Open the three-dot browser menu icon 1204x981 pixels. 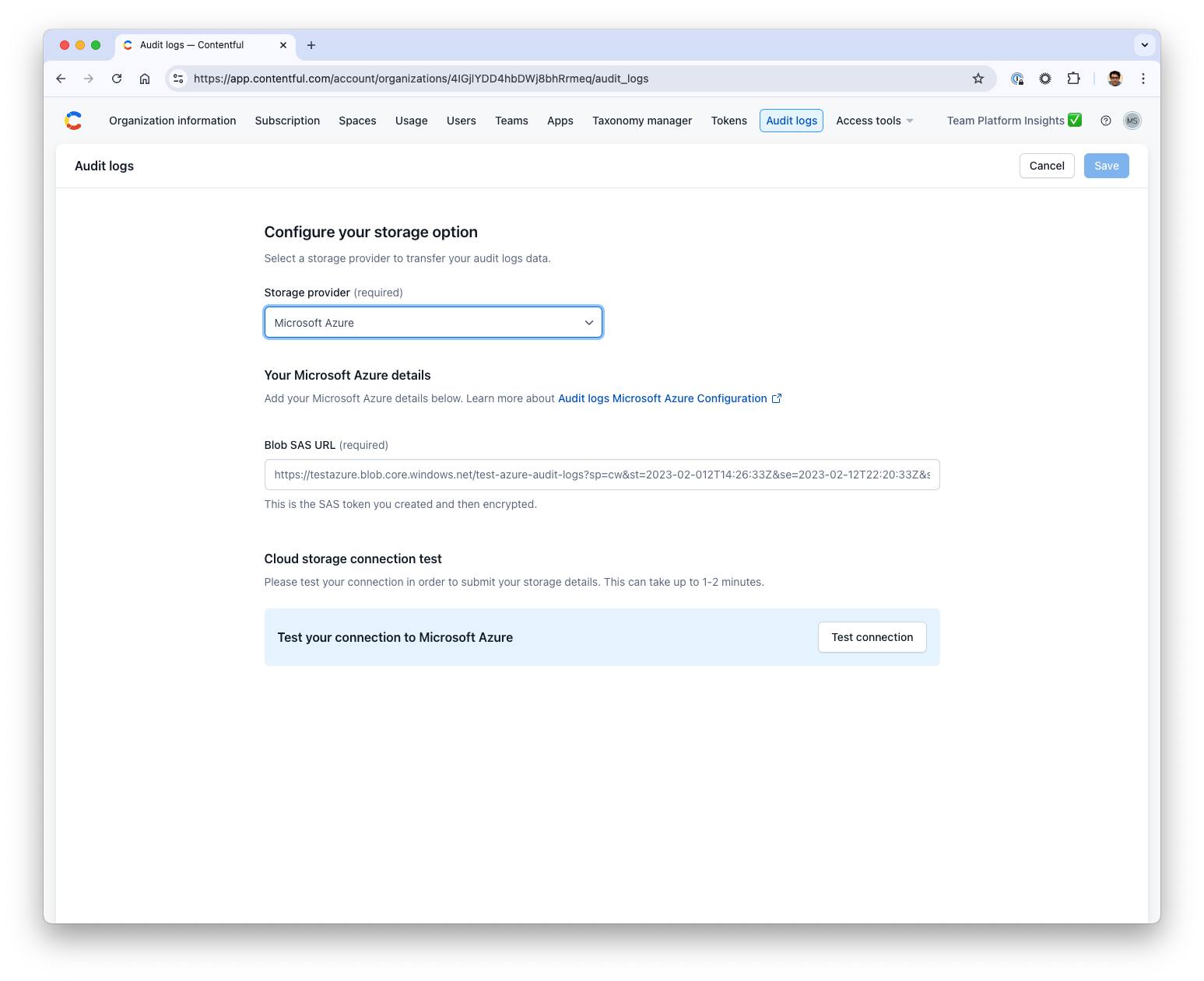[x=1143, y=79]
